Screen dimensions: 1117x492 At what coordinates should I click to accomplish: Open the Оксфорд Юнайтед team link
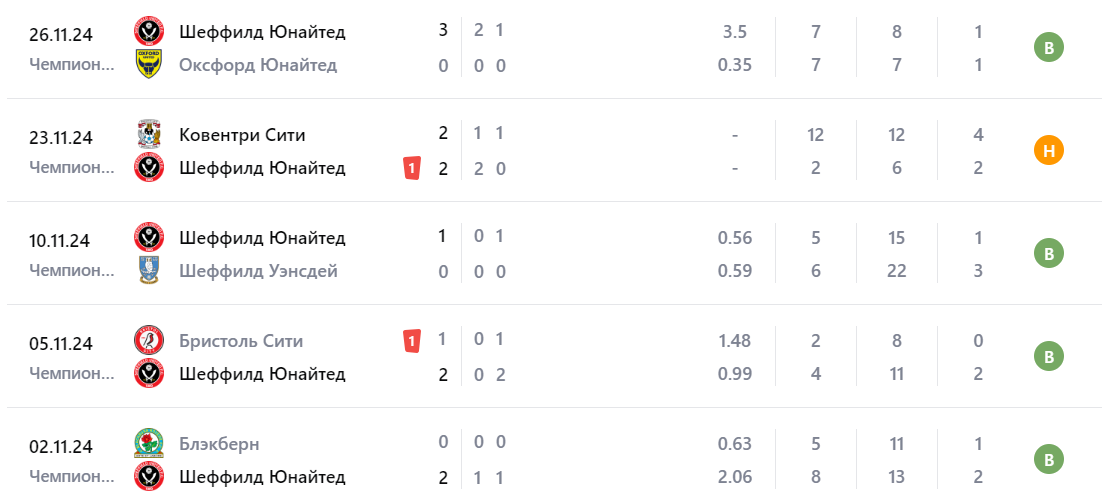pos(258,65)
